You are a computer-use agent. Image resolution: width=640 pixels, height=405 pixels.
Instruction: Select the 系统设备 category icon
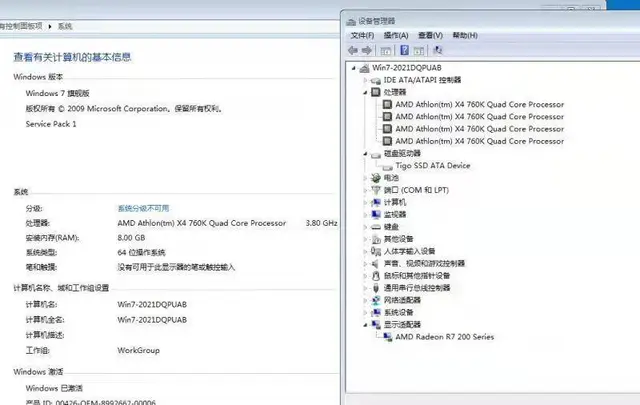click(x=376, y=313)
